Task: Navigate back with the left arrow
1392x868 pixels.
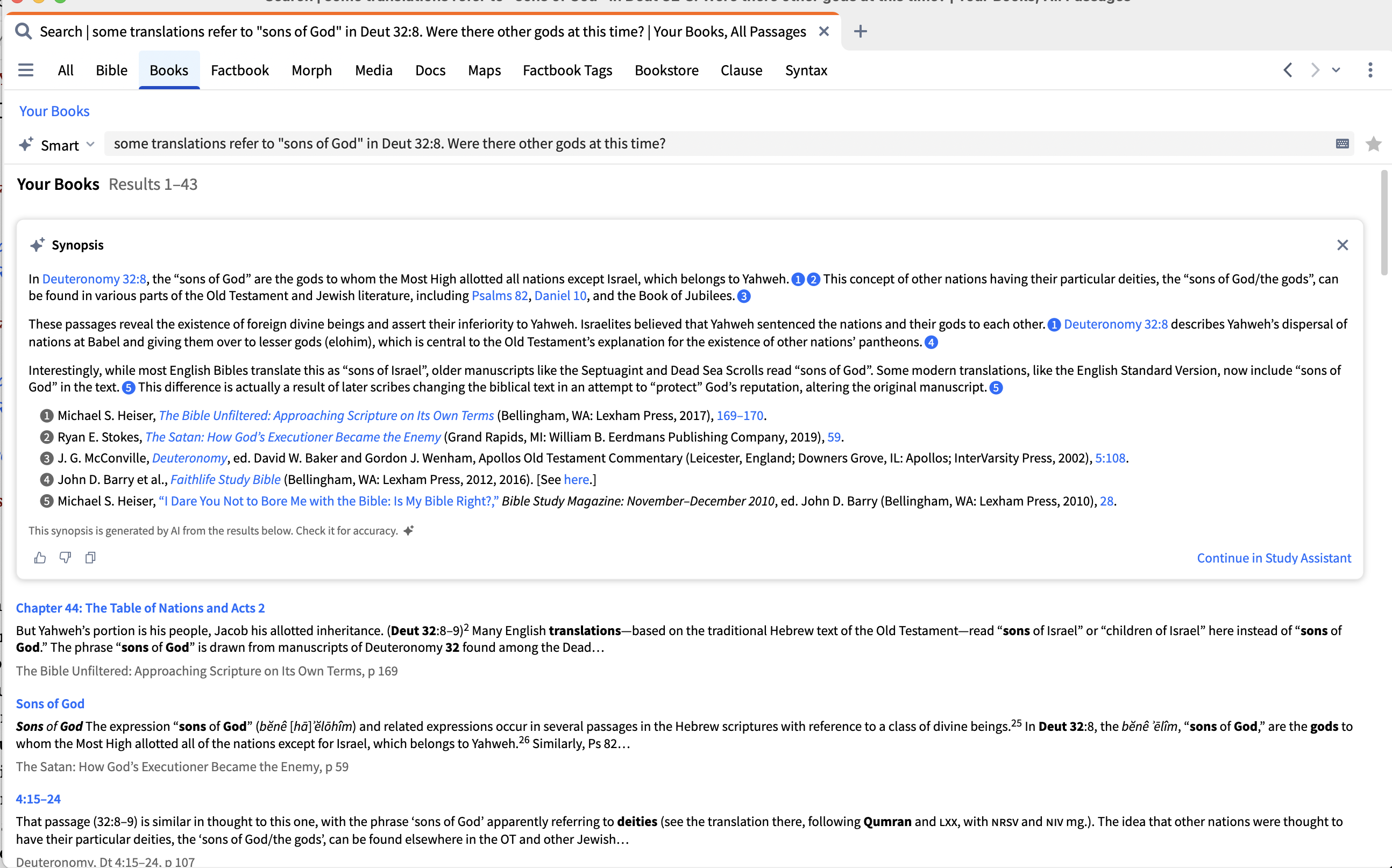Action: [x=1288, y=70]
